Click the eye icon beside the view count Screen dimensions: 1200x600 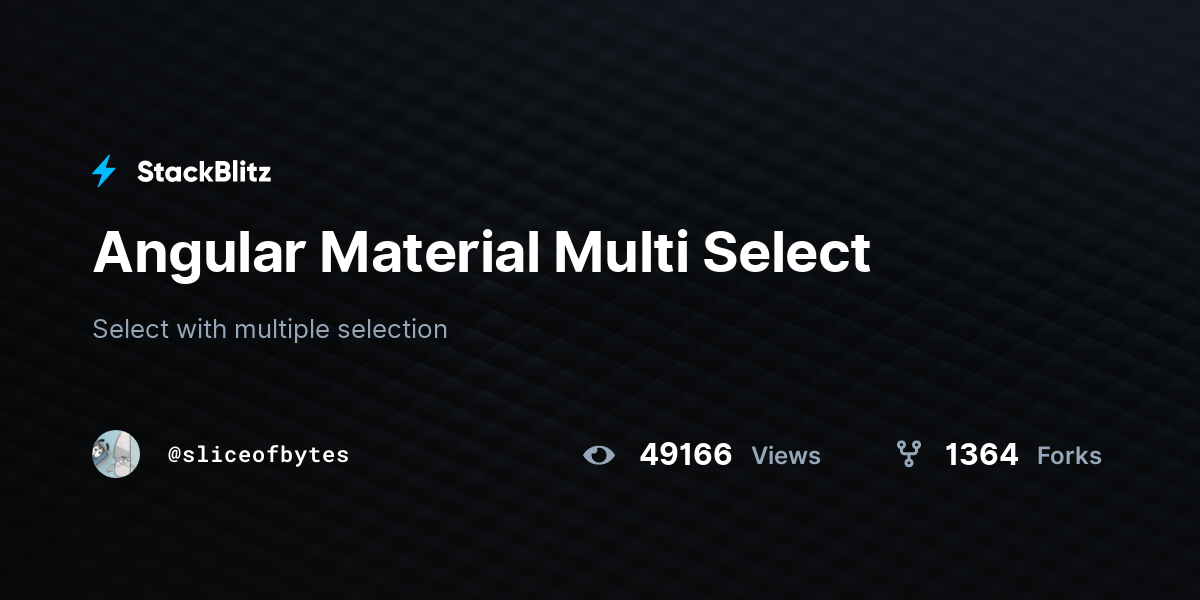pyautogui.click(x=599, y=456)
